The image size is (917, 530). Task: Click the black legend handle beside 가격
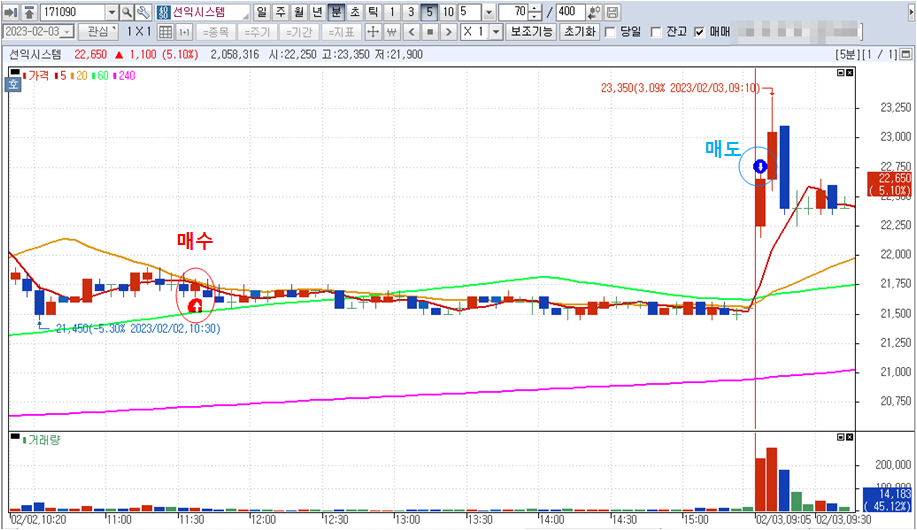(15, 72)
